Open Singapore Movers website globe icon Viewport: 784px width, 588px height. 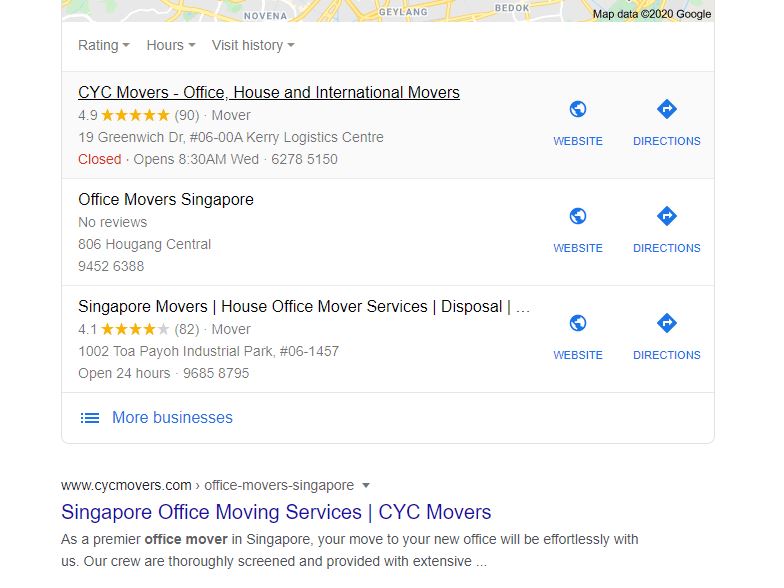(x=578, y=323)
